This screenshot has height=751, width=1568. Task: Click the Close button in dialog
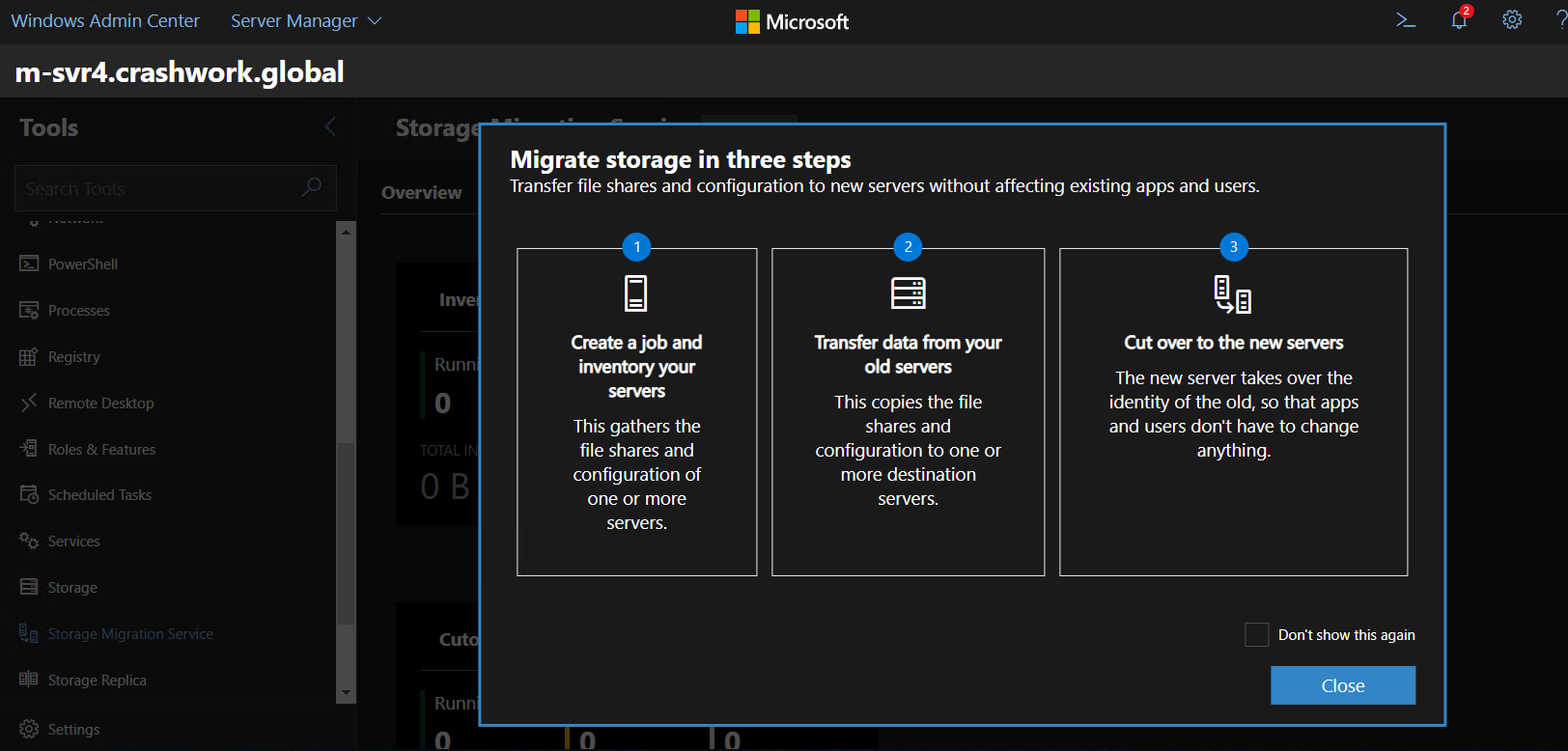click(x=1343, y=685)
